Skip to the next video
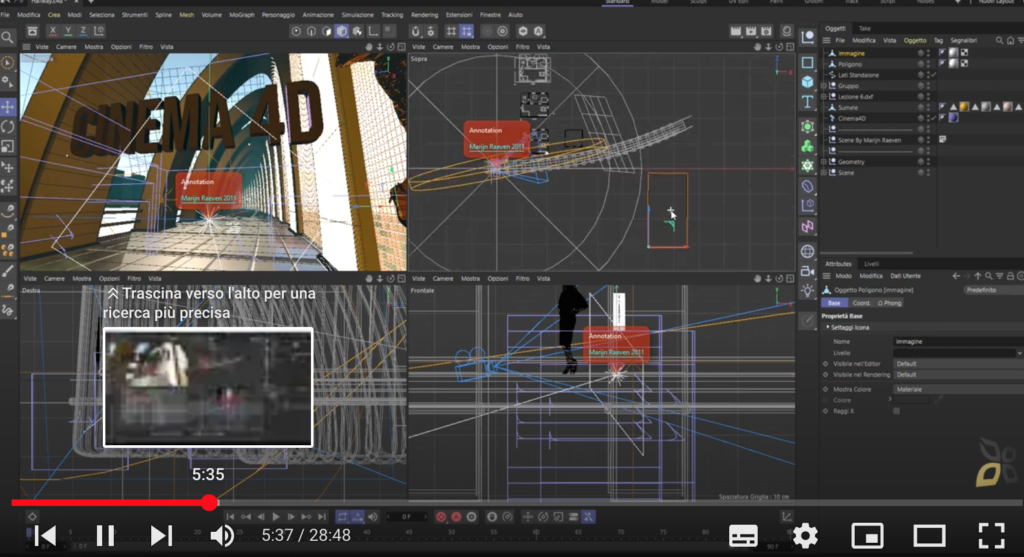 (161, 535)
